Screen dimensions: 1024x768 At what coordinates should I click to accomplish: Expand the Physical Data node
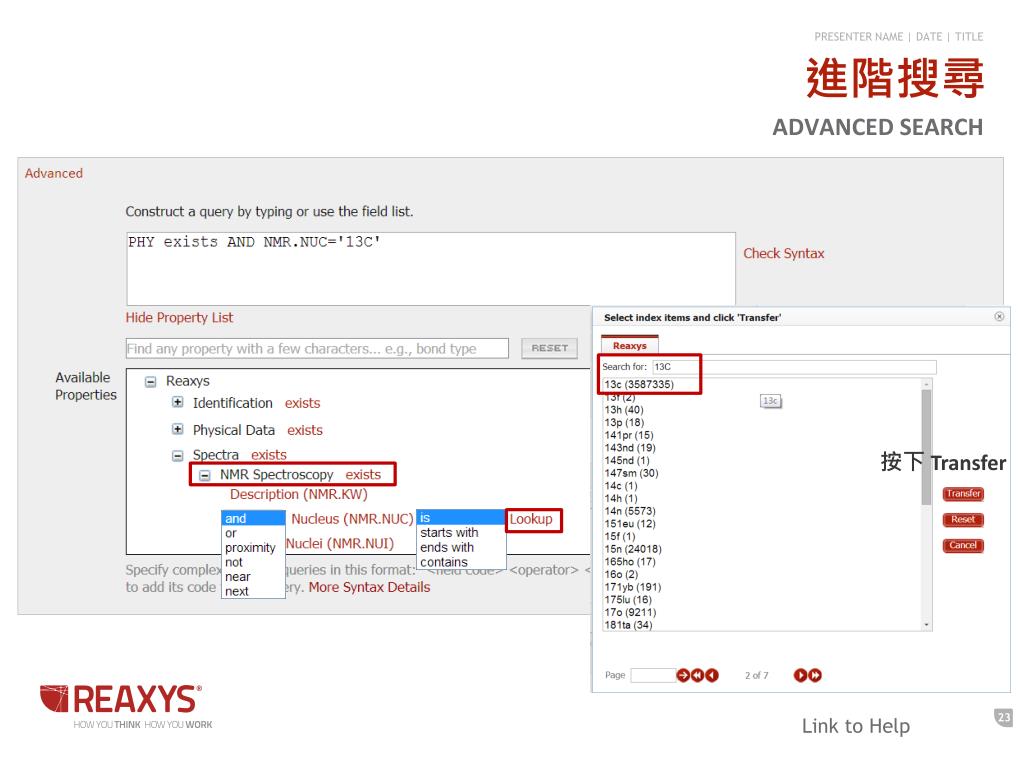point(178,429)
